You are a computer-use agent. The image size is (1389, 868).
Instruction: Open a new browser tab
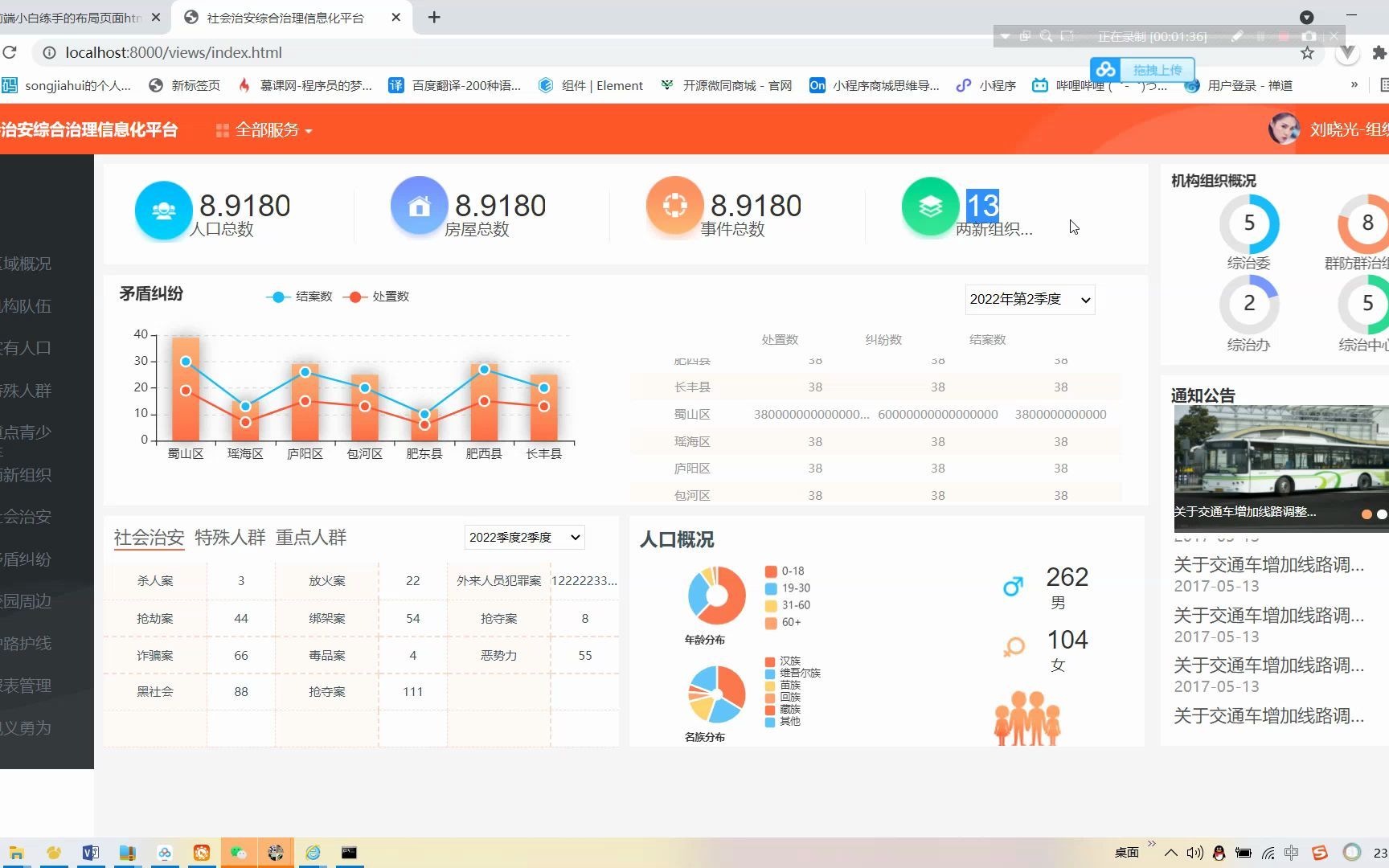pos(434,17)
